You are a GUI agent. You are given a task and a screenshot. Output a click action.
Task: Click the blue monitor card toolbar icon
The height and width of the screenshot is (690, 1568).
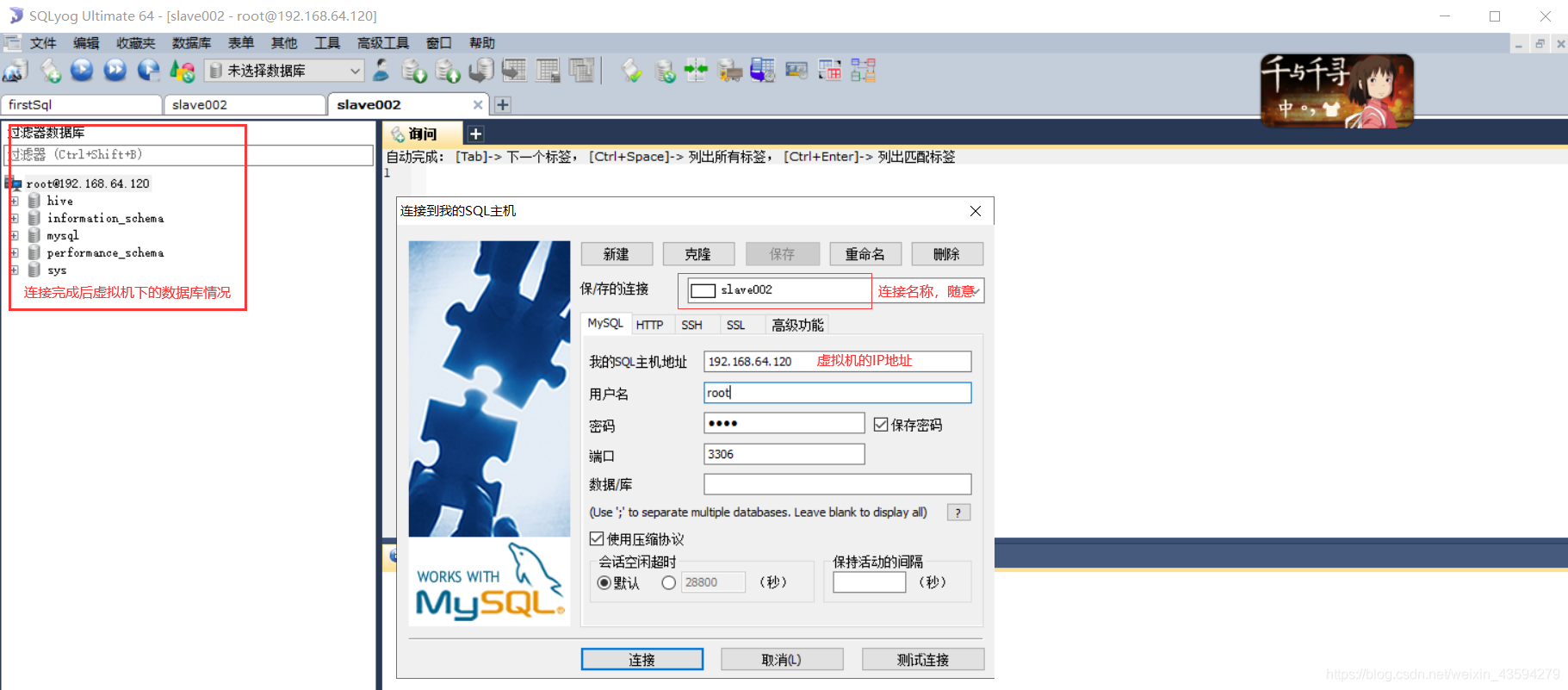pos(796,71)
